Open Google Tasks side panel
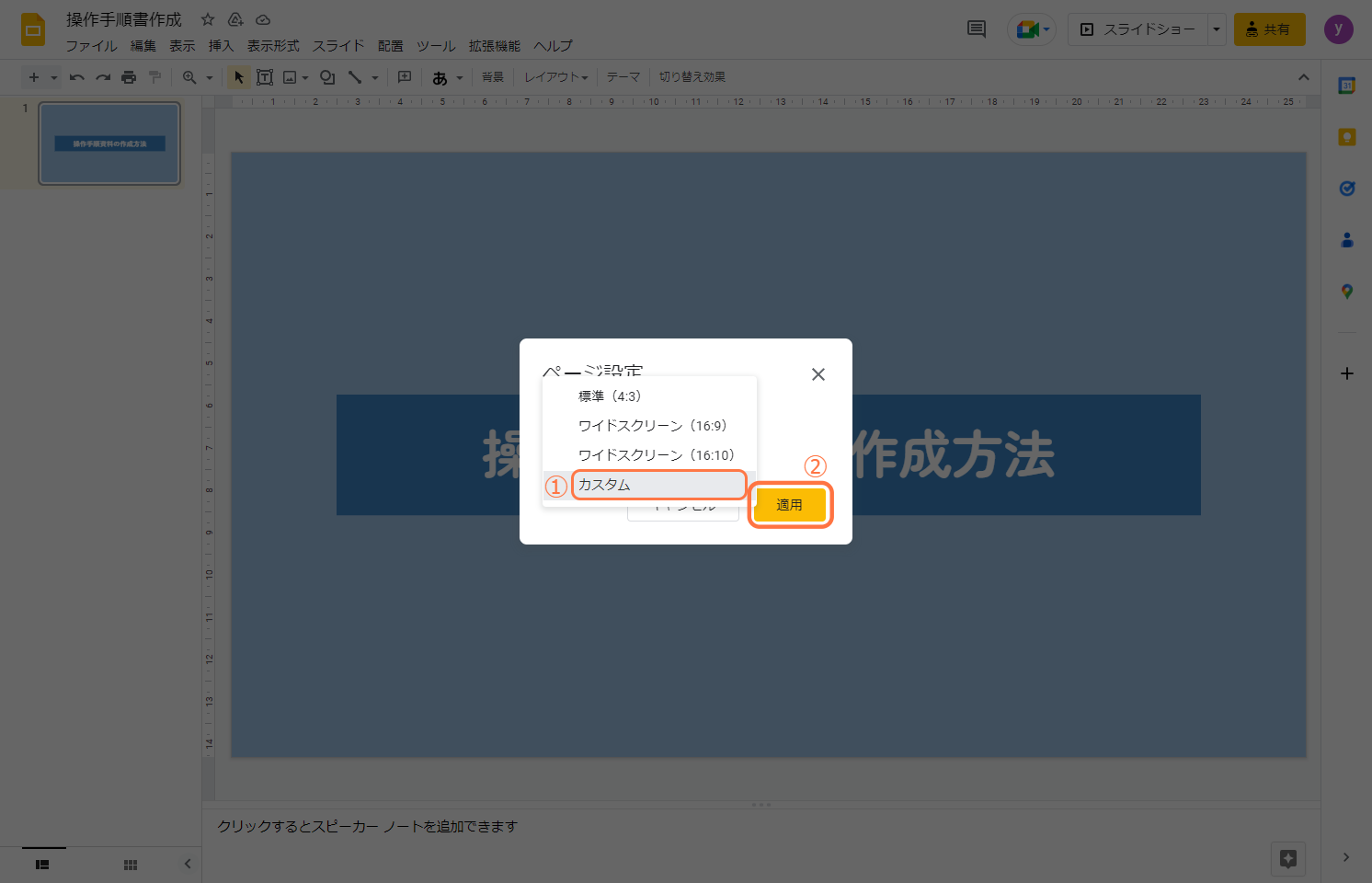 (x=1347, y=189)
